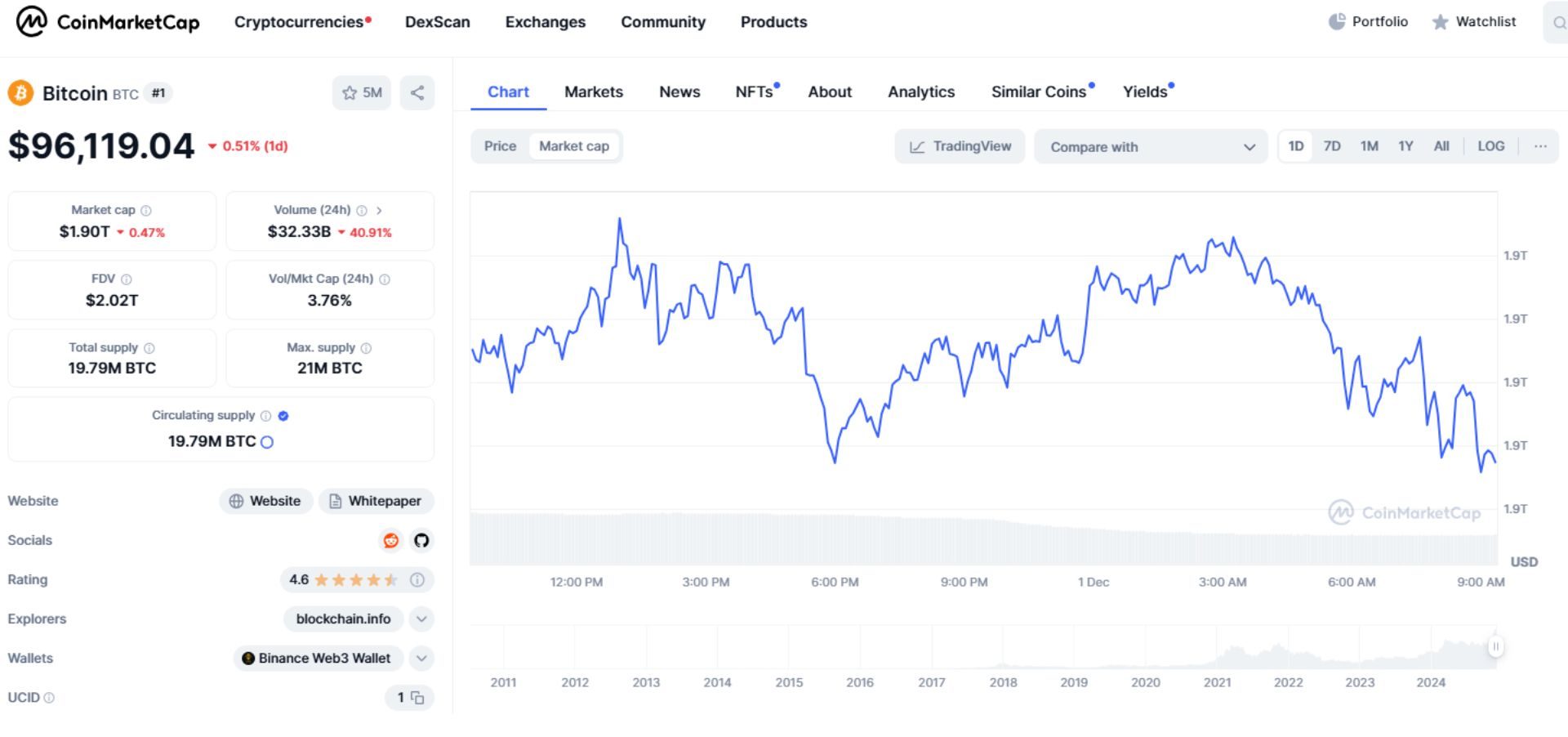Click the share icon next to Bitcoin
The width and height of the screenshot is (1568, 737).
416,92
